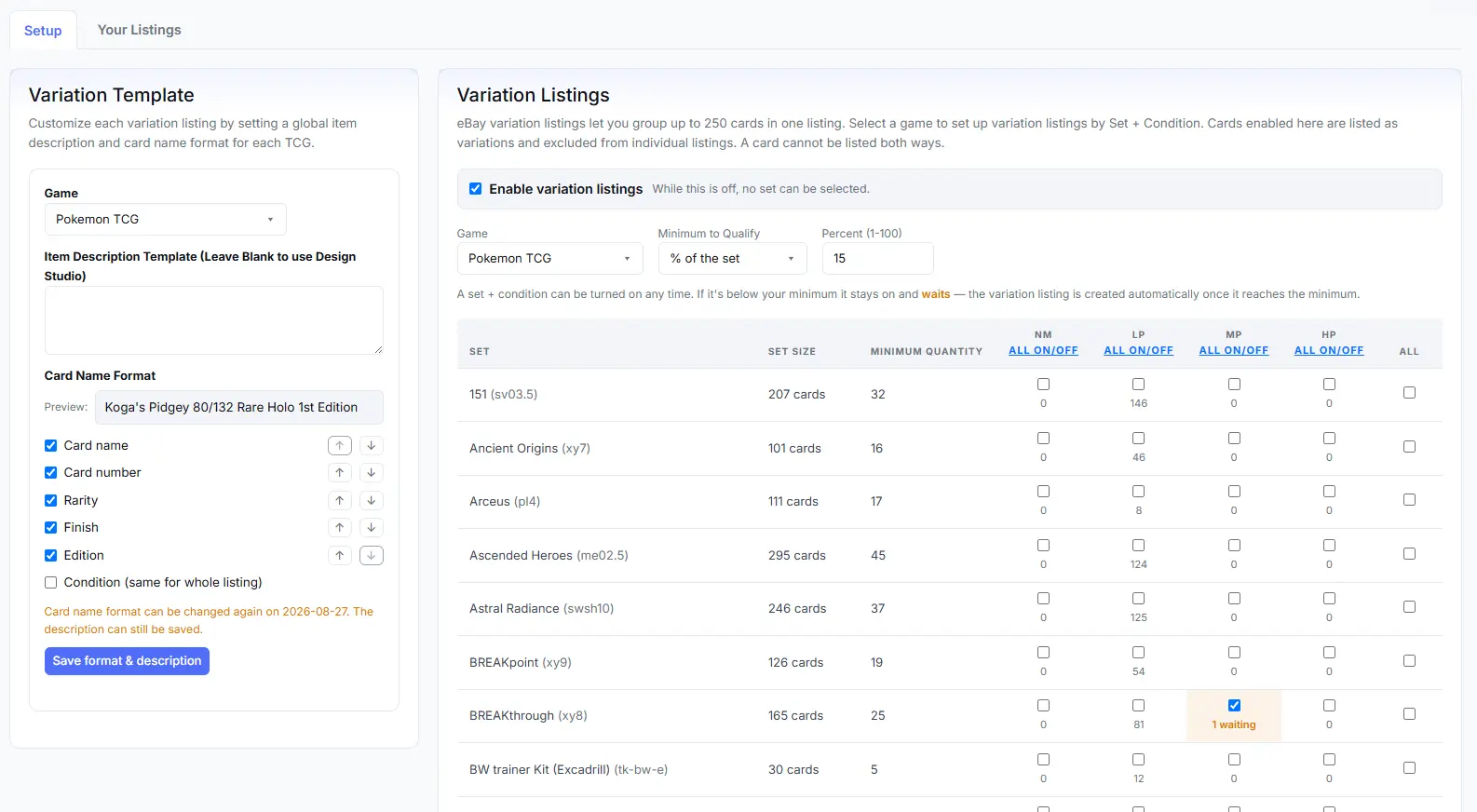Open Game dropdown in Variation Template
Screen dimensions: 1477x812
coord(165,220)
